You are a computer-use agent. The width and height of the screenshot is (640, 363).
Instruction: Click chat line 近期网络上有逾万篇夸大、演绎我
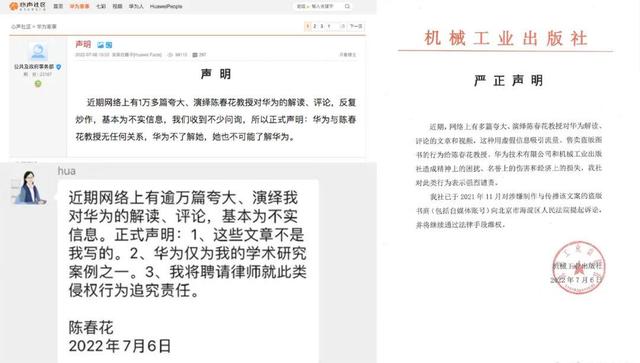183,198
